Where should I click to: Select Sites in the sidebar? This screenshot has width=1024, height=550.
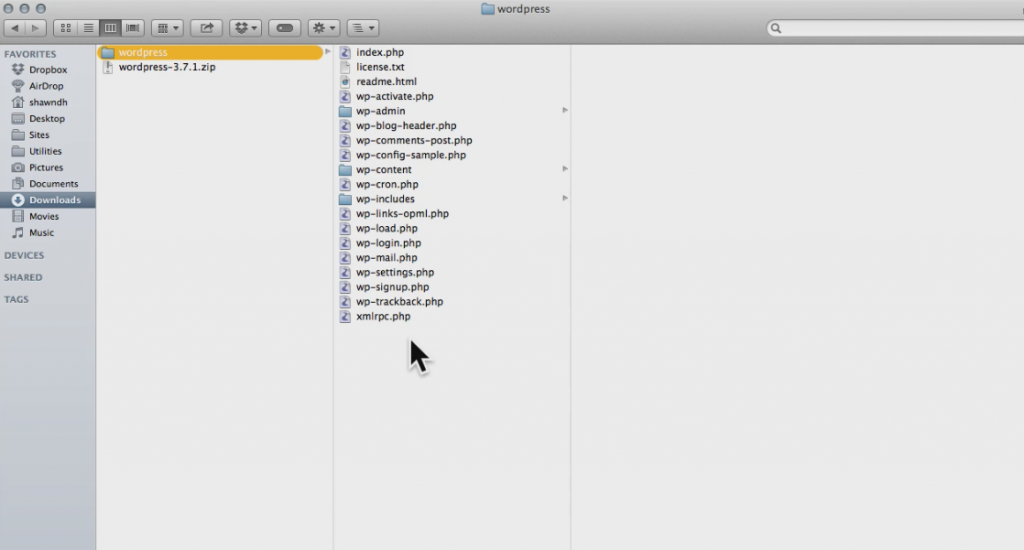48,135
